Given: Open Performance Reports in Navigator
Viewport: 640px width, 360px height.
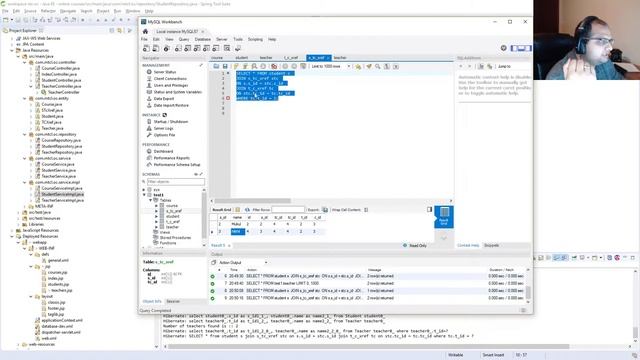Looking at the screenshot, I should click(171, 158).
